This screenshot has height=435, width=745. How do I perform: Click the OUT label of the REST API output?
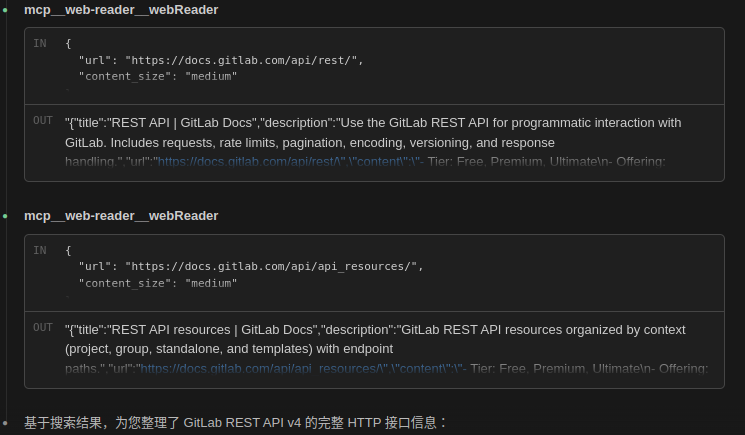(43, 121)
